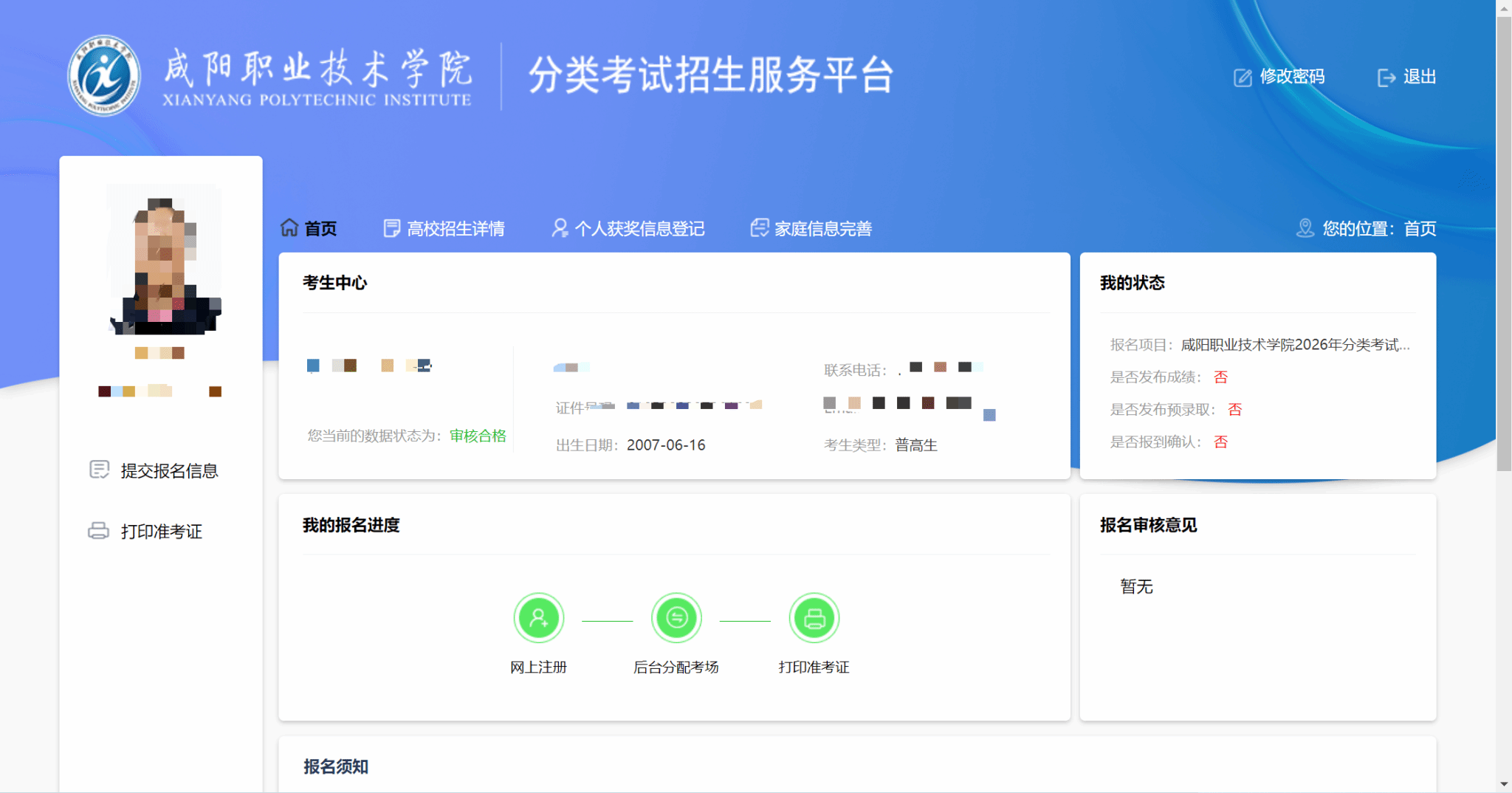Image resolution: width=1512 pixels, height=793 pixels.
Task: Click the green 打印准考证 printer step icon
Action: coord(814,618)
